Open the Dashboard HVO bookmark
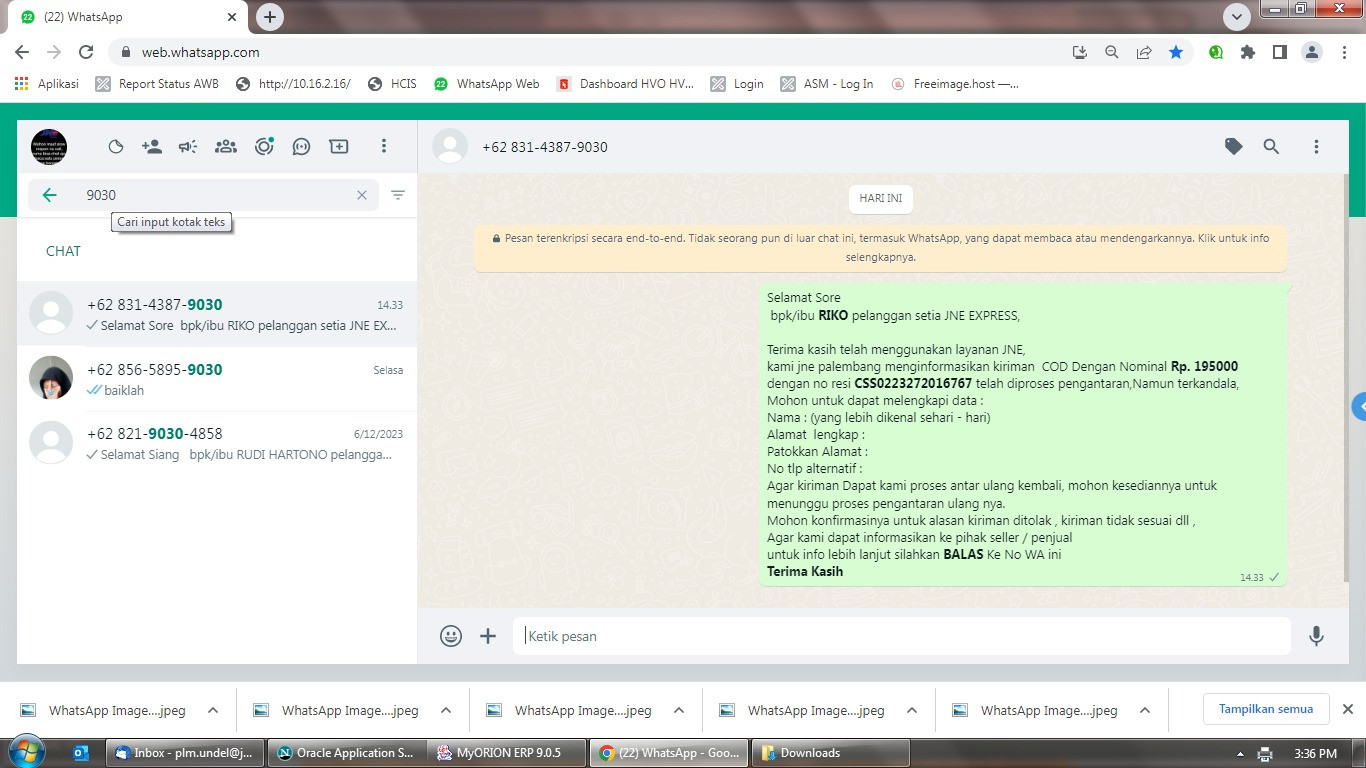 pyautogui.click(x=625, y=84)
